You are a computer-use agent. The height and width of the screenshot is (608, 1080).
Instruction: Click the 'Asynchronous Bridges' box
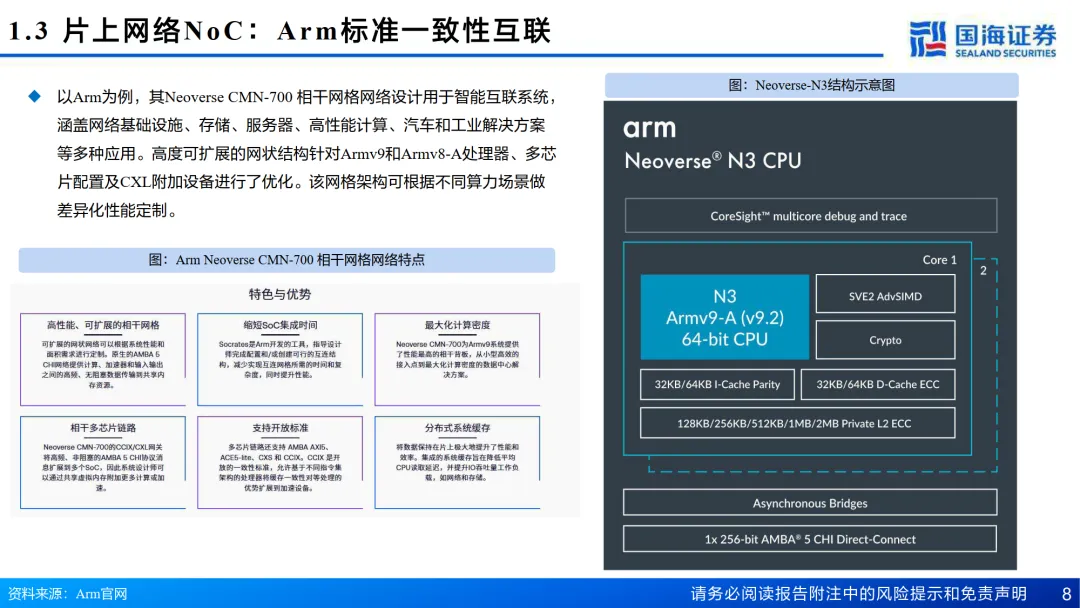(810, 503)
